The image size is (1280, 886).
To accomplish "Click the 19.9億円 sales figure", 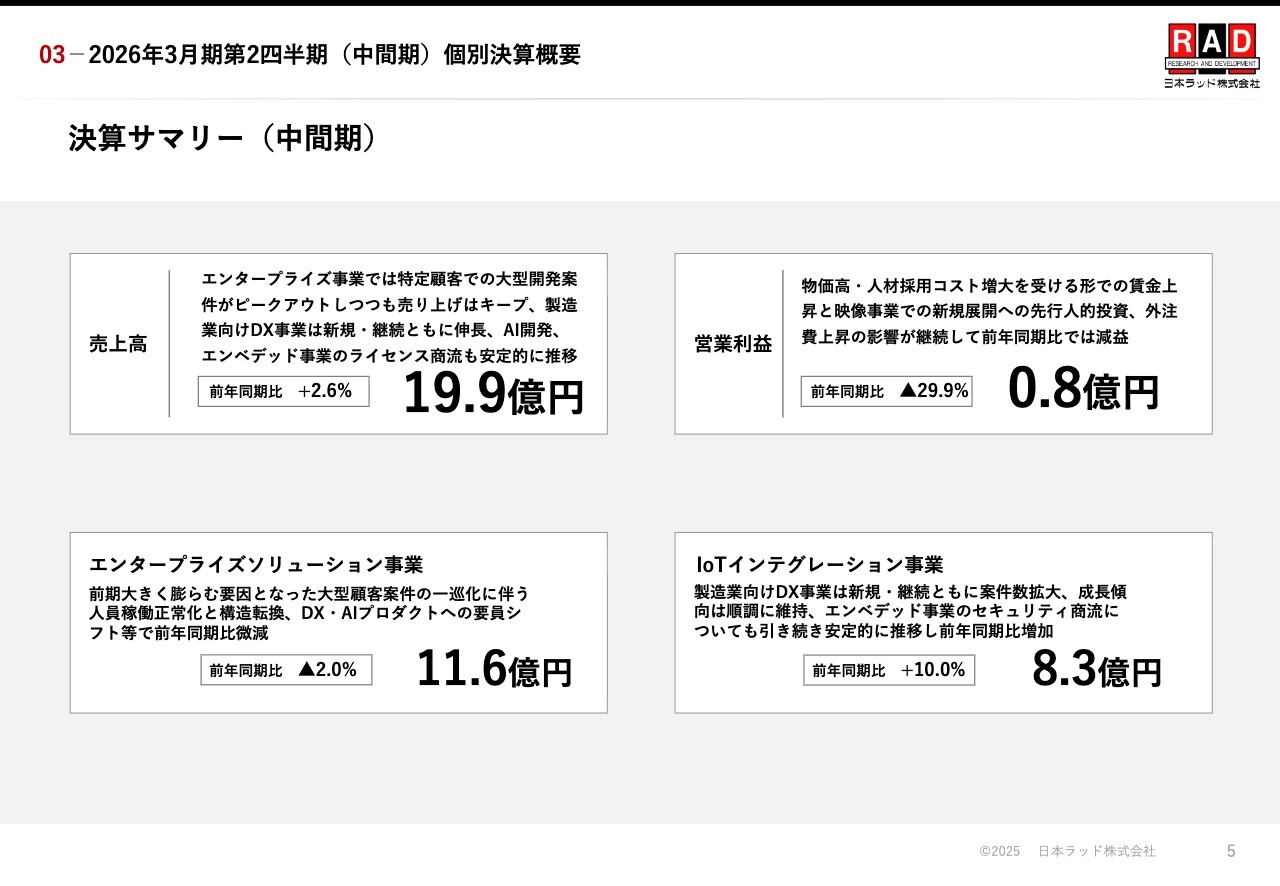I will [492, 393].
